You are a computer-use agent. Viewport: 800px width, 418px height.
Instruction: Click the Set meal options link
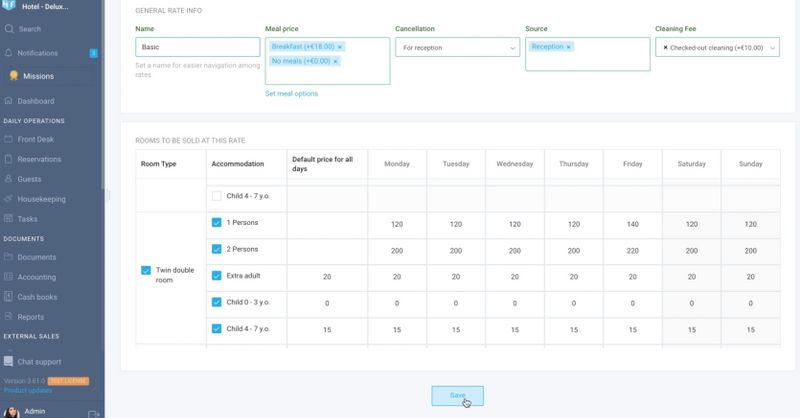click(291, 94)
